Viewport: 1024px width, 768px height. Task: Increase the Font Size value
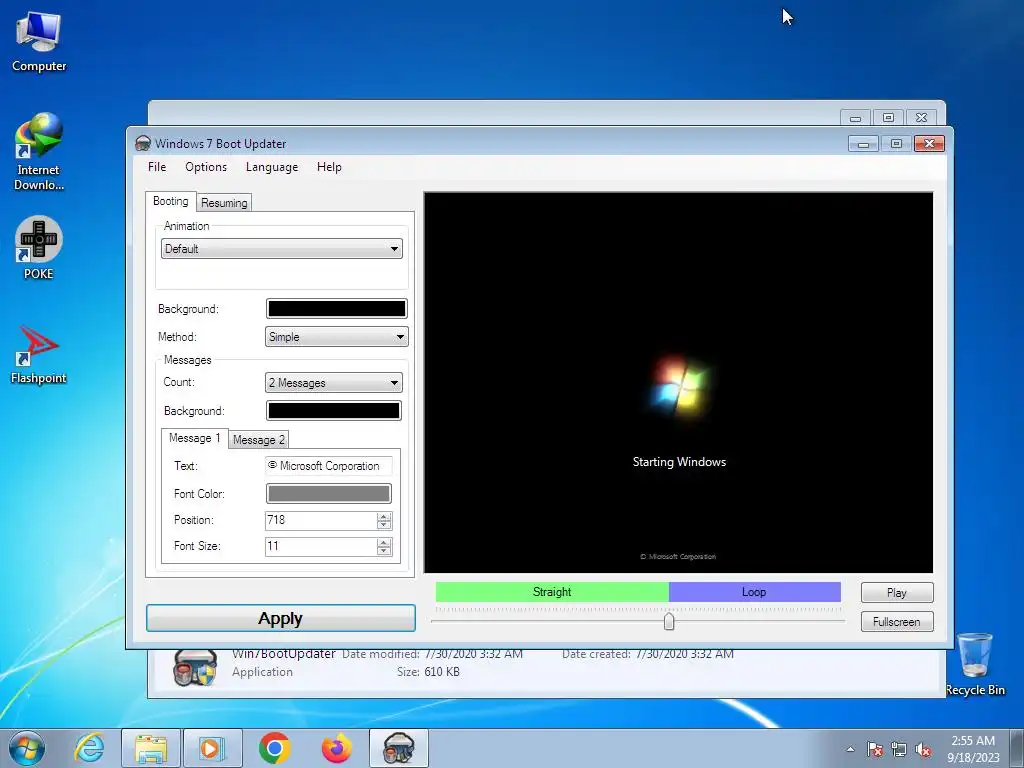(x=384, y=543)
